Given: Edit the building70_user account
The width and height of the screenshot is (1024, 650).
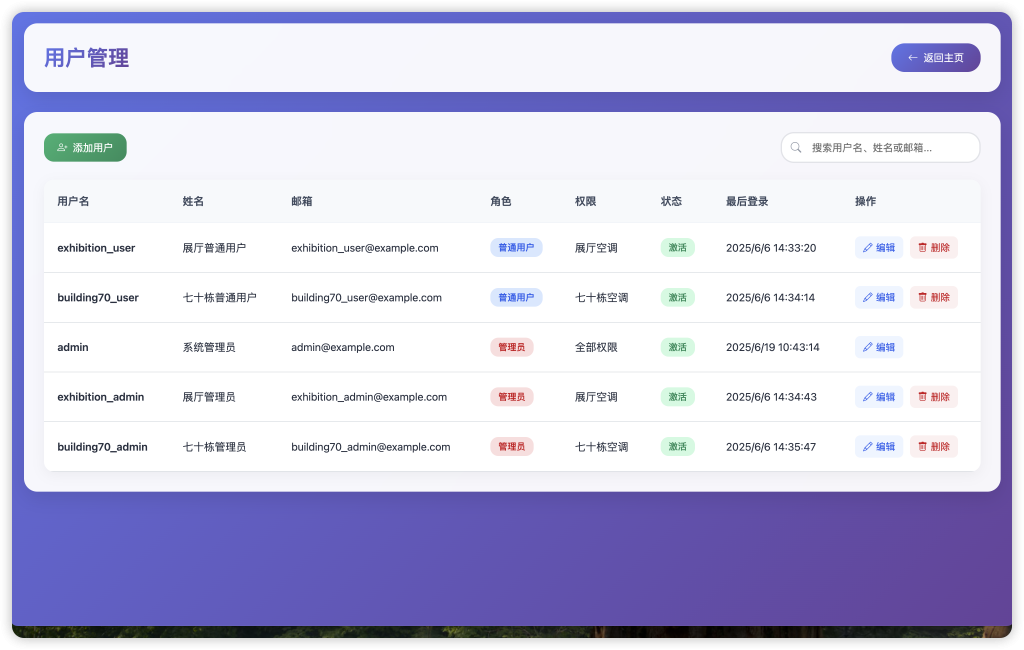Looking at the screenshot, I should (x=879, y=298).
